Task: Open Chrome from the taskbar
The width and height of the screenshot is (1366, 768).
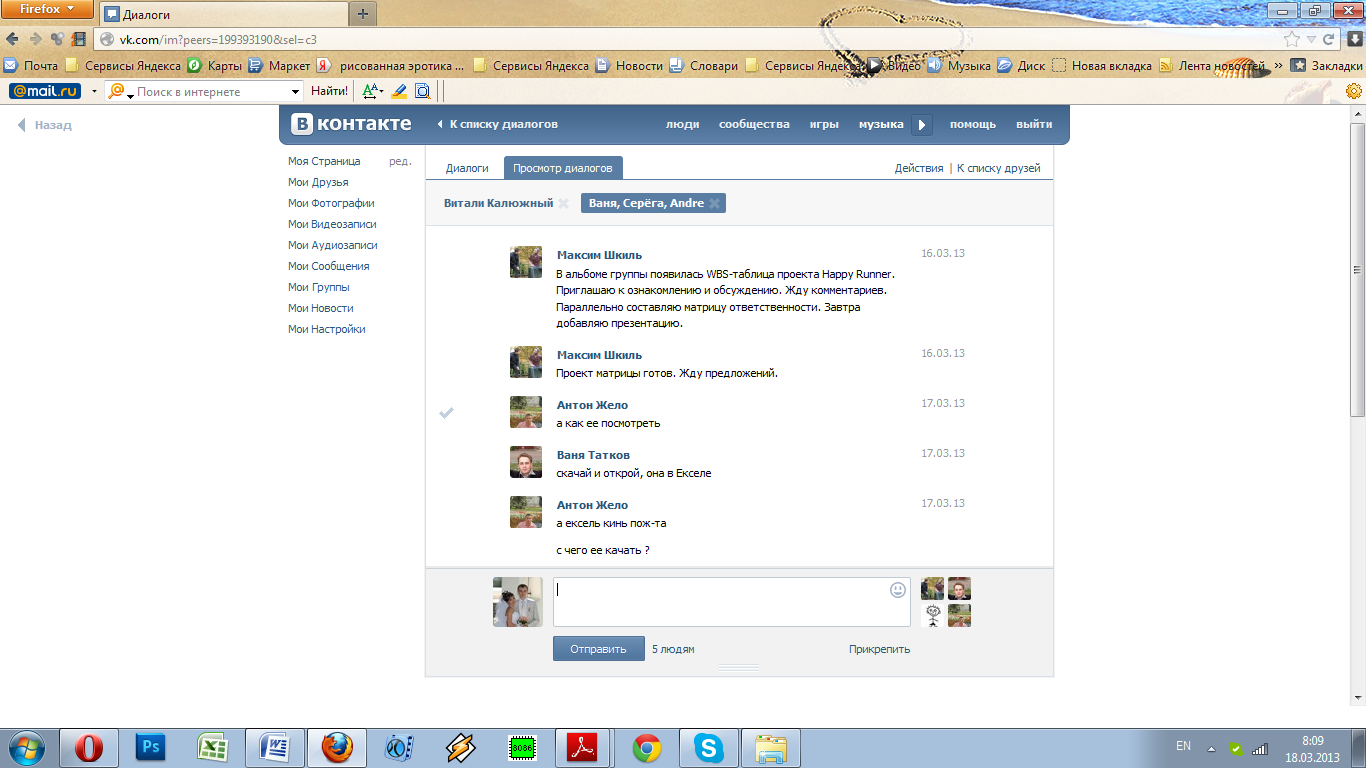Action: pyautogui.click(x=647, y=747)
